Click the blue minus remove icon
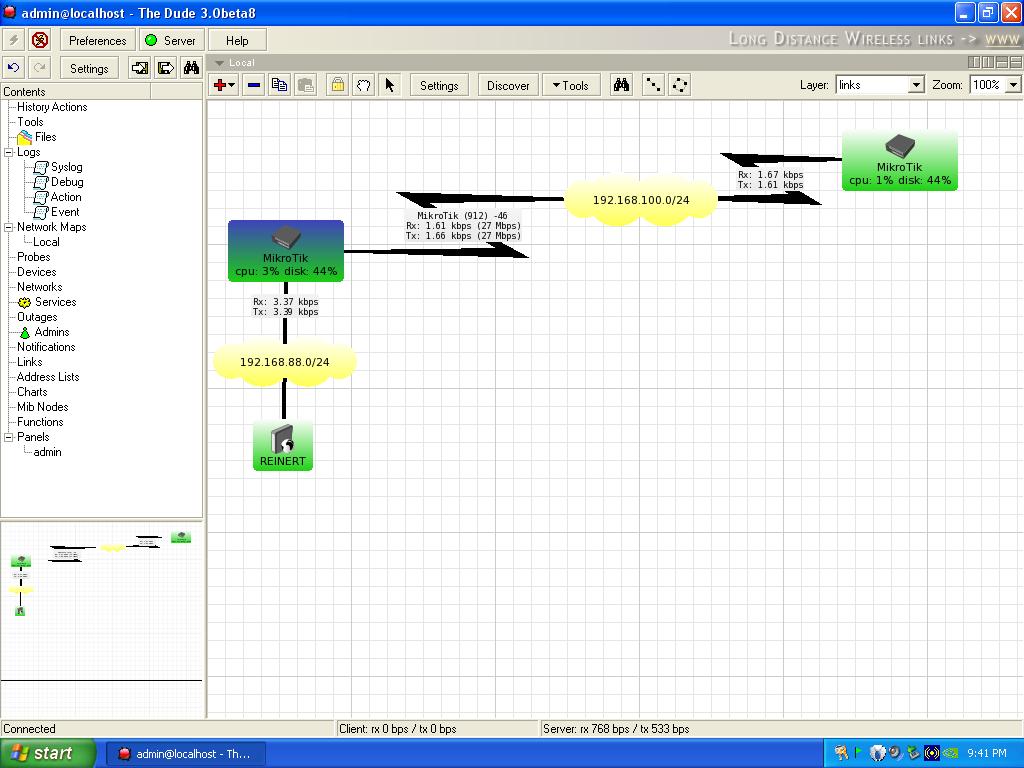The width and height of the screenshot is (1024, 768). [254, 85]
